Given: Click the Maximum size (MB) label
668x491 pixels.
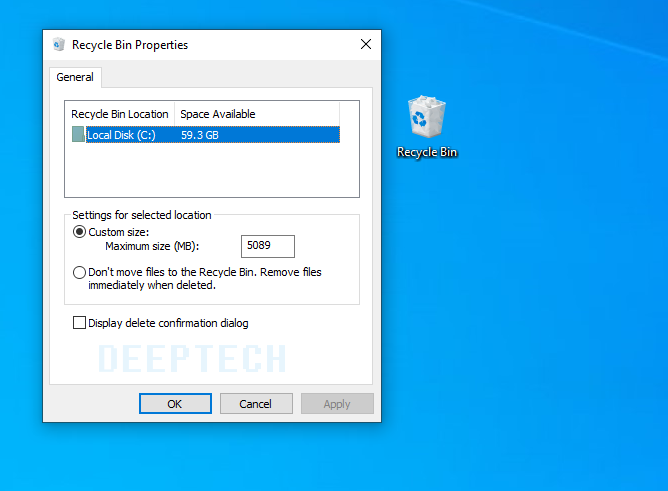Looking at the screenshot, I should coord(152,246).
